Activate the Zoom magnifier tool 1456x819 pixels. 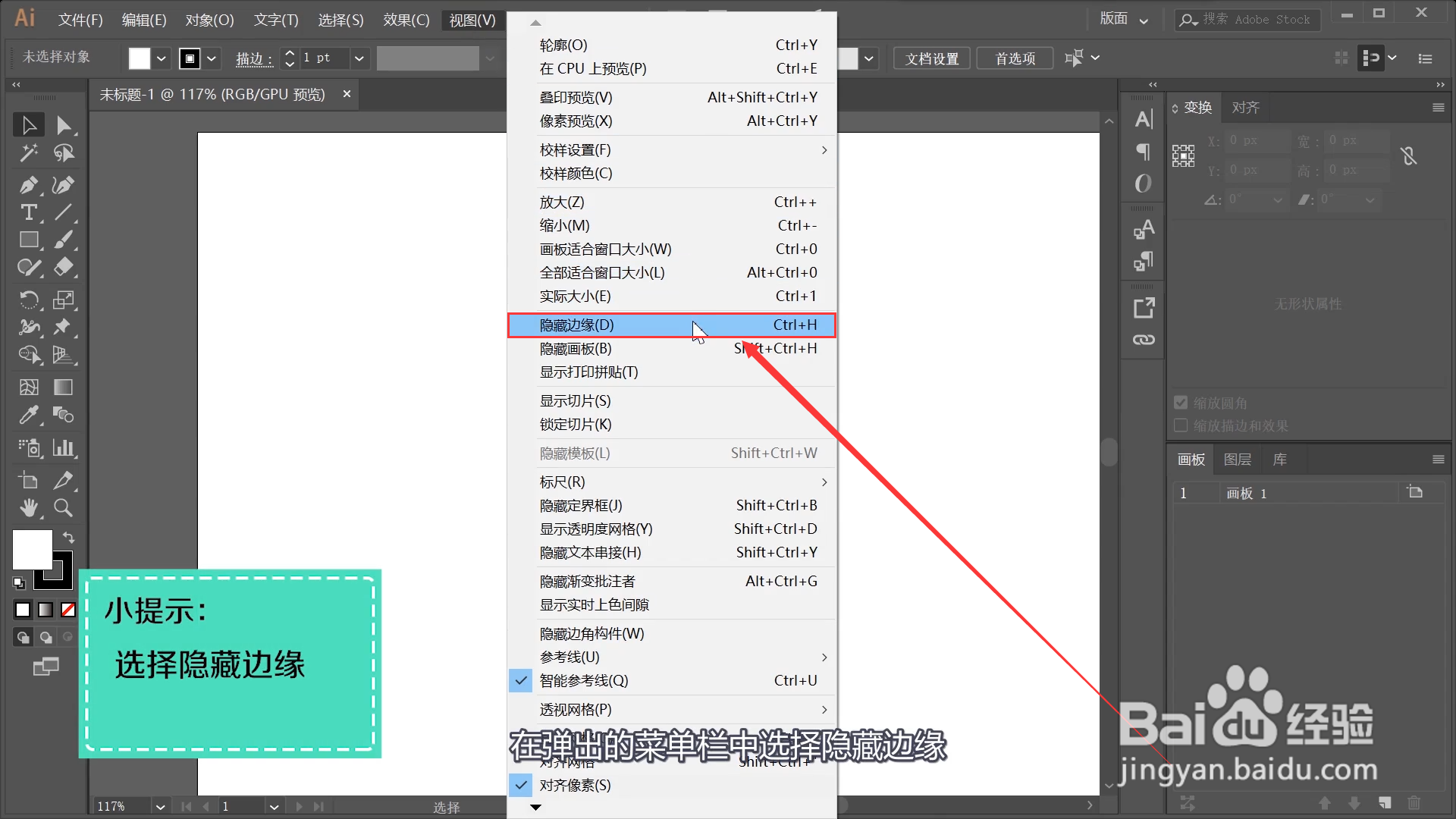coord(63,508)
